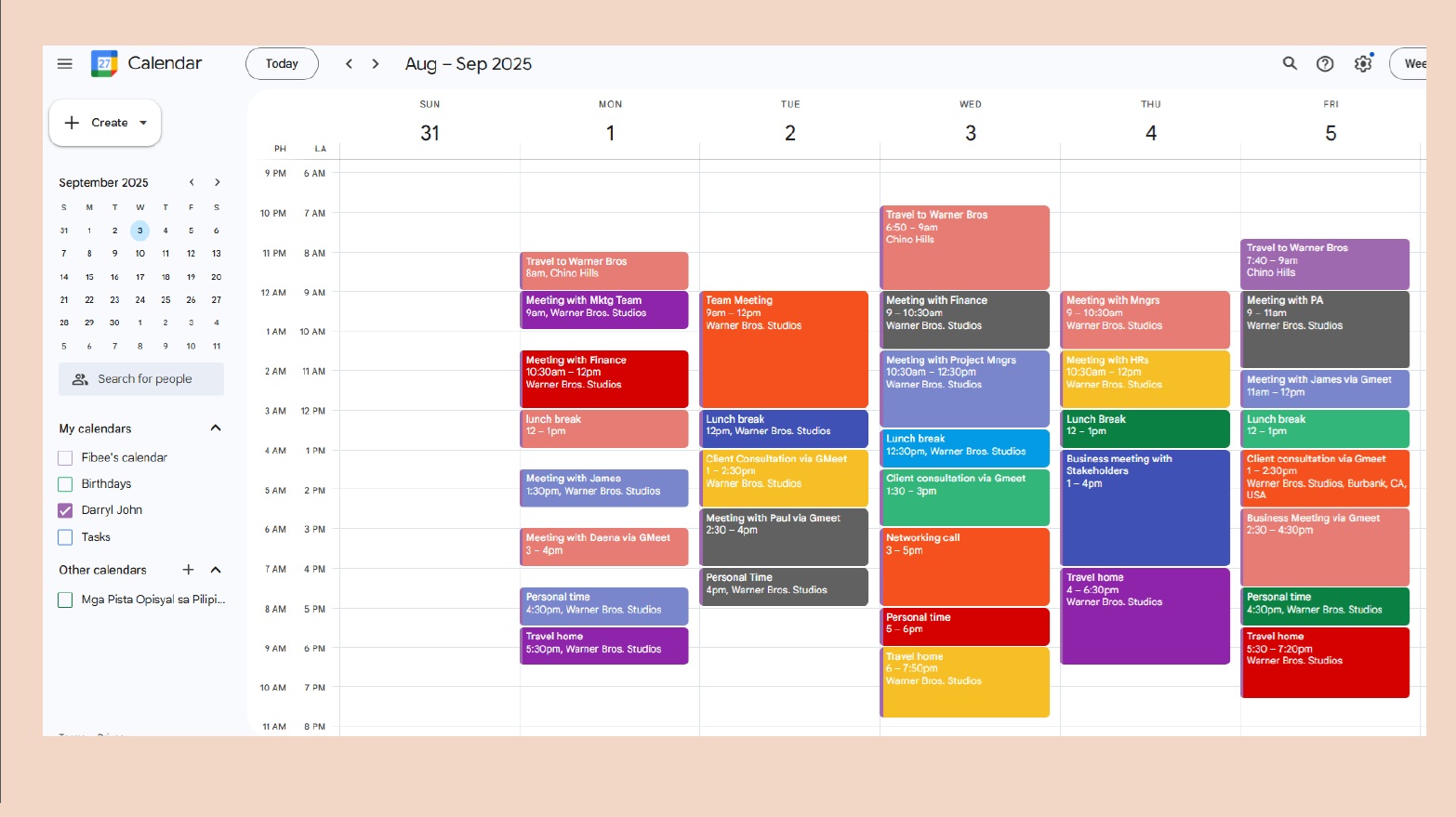
Task: Open Networking call event
Action: (x=965, y=567)
